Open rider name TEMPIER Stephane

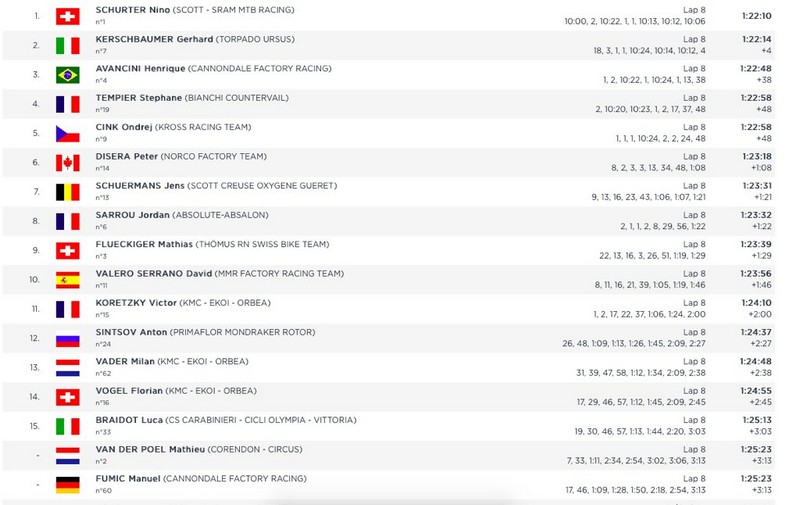pyautogui.click(x=138, y=98)
